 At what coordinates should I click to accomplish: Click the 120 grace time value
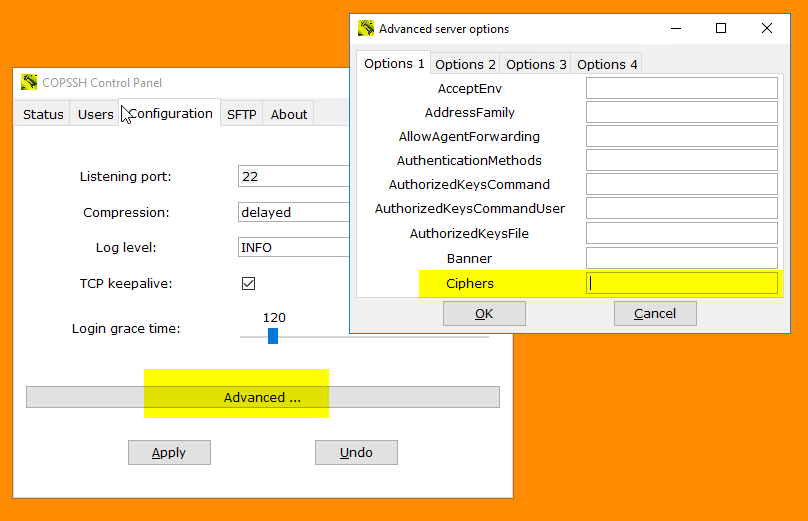pyautogui.click(x=274, y=317)
